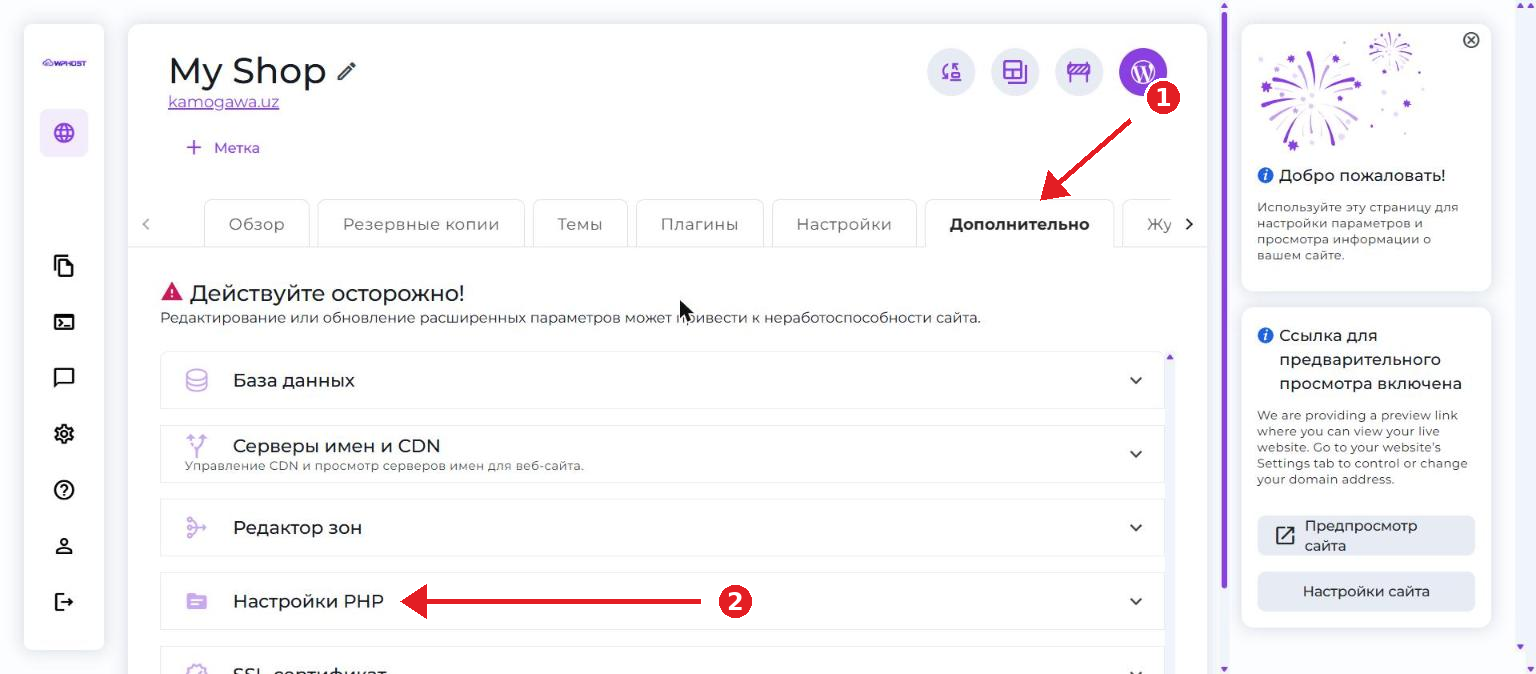Click the globe sites icon in sidebar

pos(64,133)
